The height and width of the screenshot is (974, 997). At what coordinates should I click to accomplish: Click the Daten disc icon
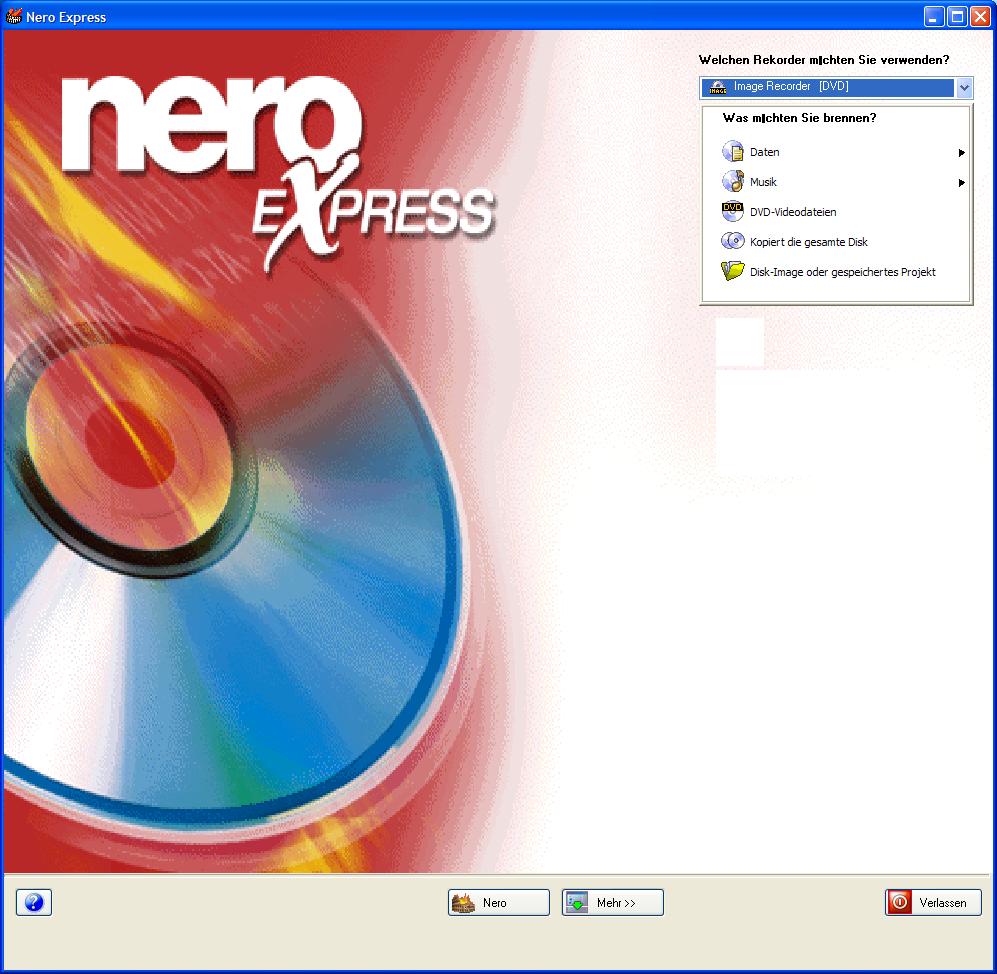point(732,152)
